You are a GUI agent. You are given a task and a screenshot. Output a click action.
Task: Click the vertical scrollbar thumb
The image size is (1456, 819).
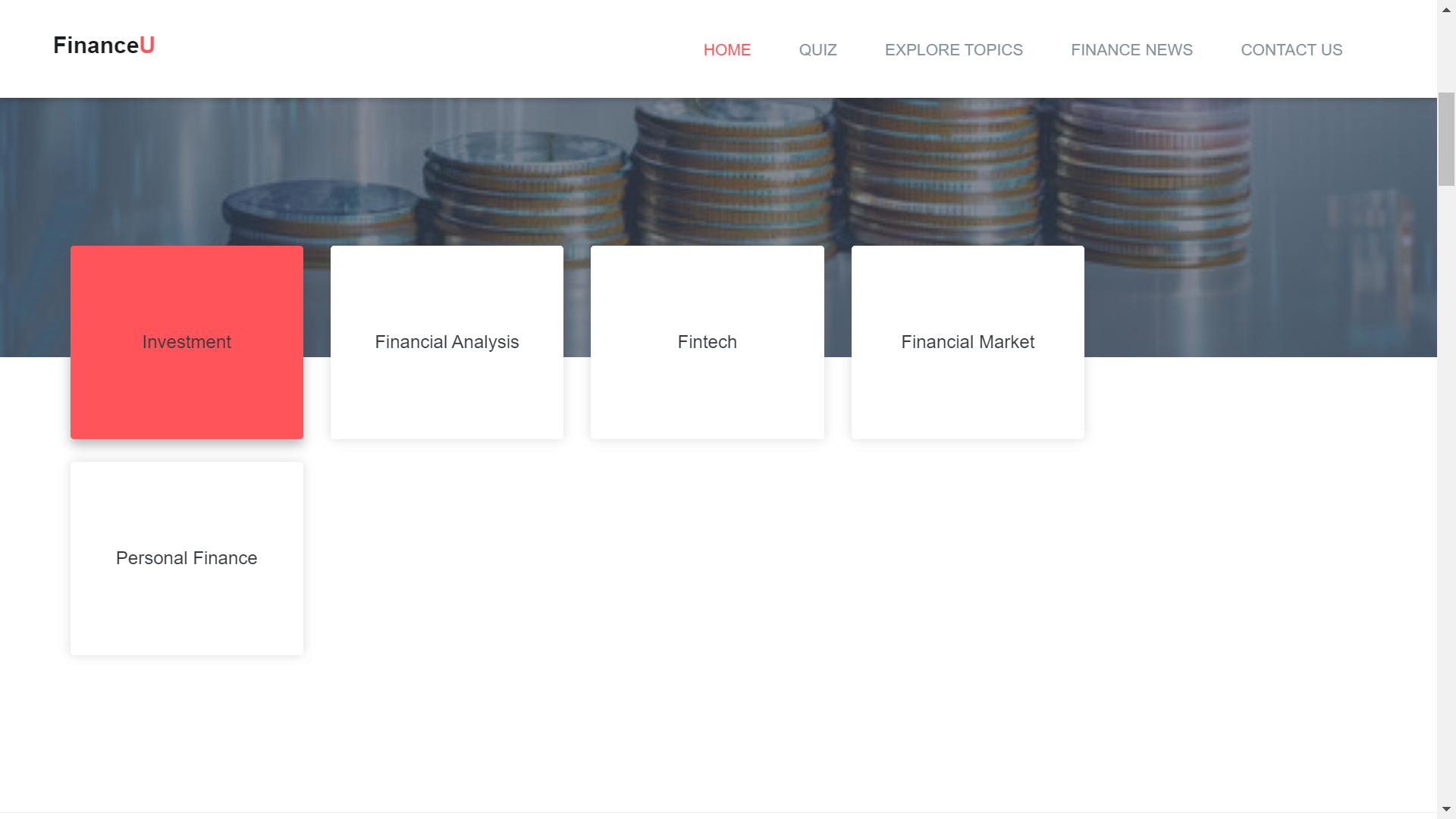point(1446,138)
